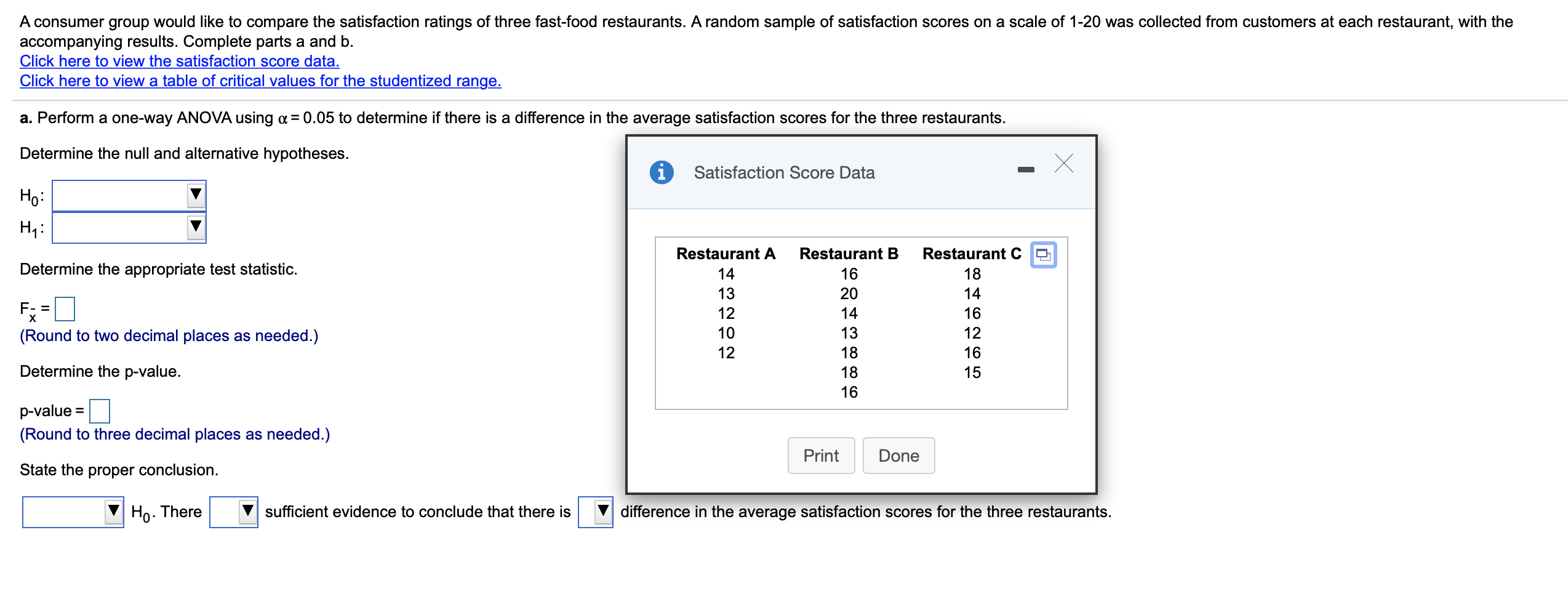Select the Restaurant B column header

(849, 253)
